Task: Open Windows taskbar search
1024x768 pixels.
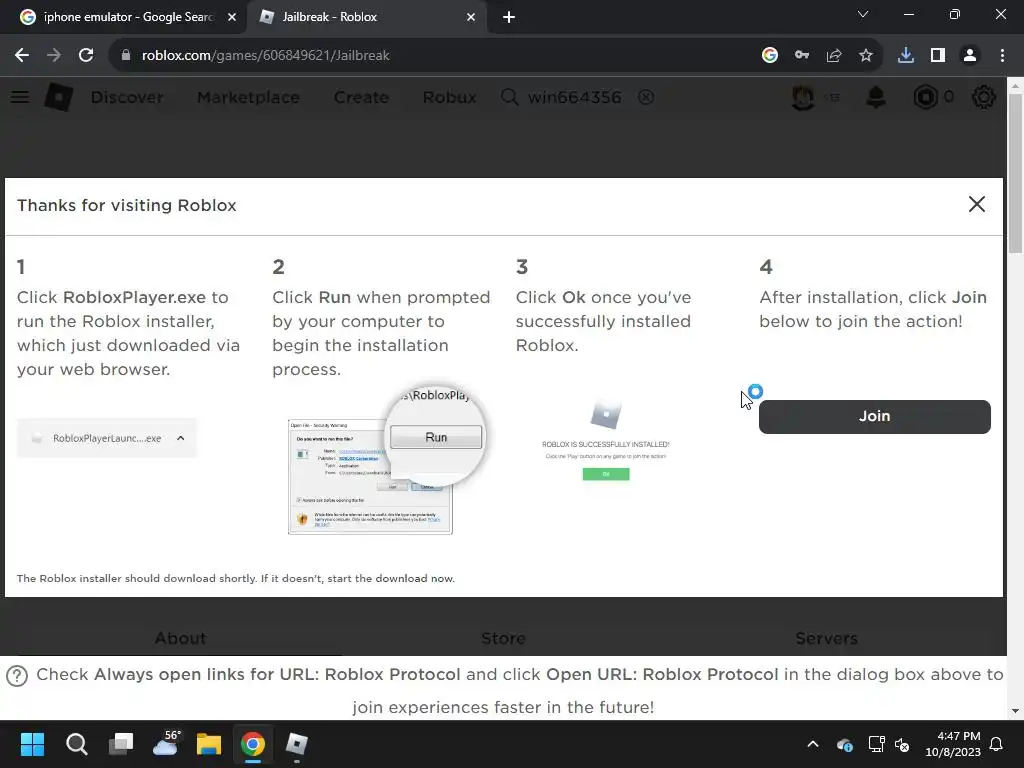Action: pos(76,744)
